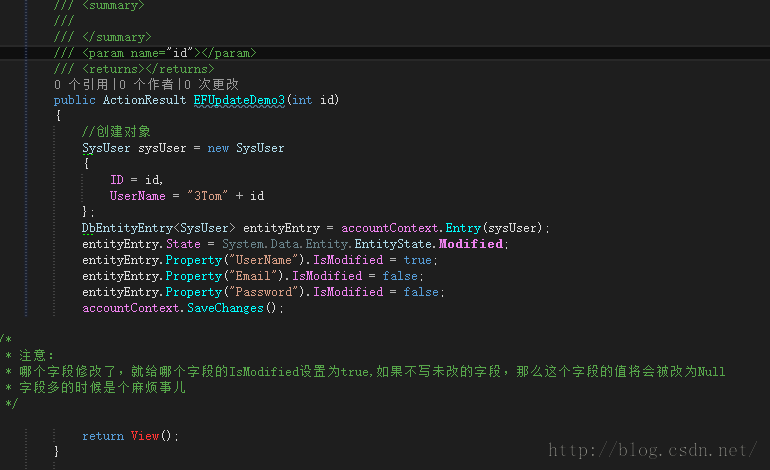Screen dimensions: 770x470
Task: Click the "false" value on the Password line
Action: pos(421,292)
